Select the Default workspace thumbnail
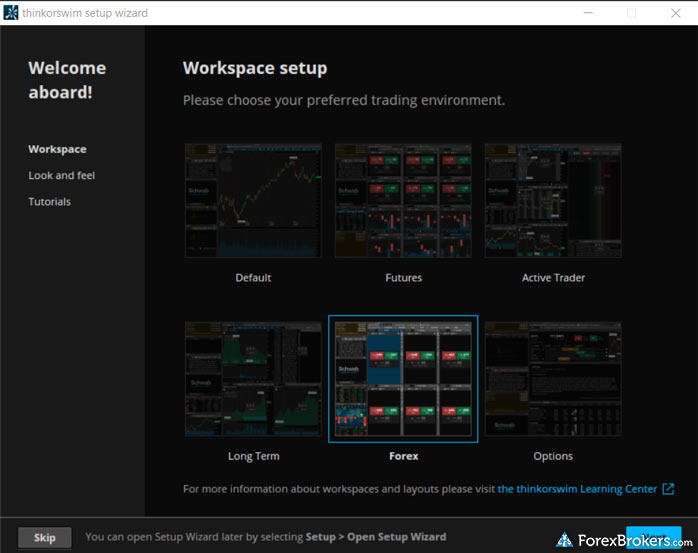The image size is (698, 553). click(x=253, y=200)
